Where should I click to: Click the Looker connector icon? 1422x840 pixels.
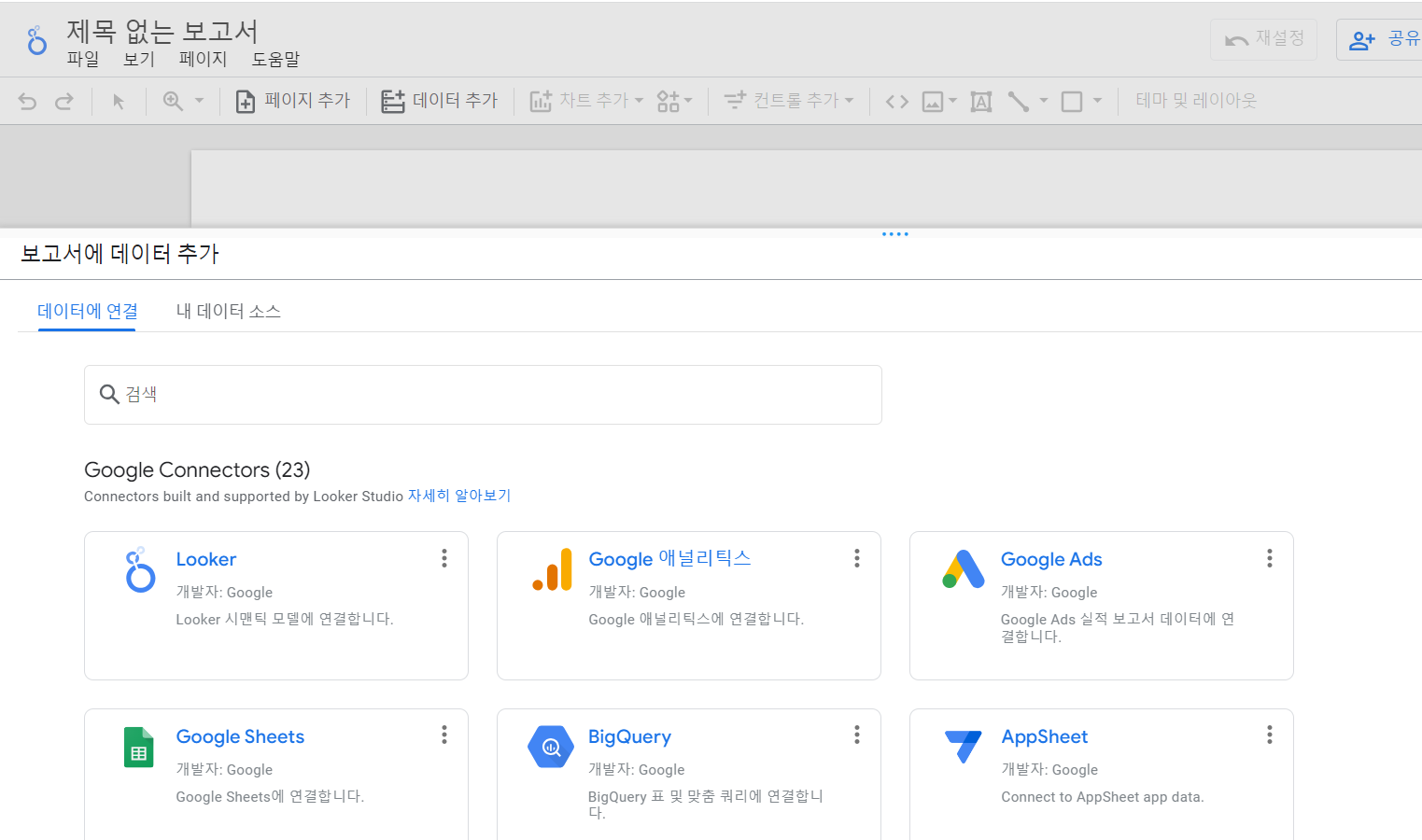coord(140,569)
